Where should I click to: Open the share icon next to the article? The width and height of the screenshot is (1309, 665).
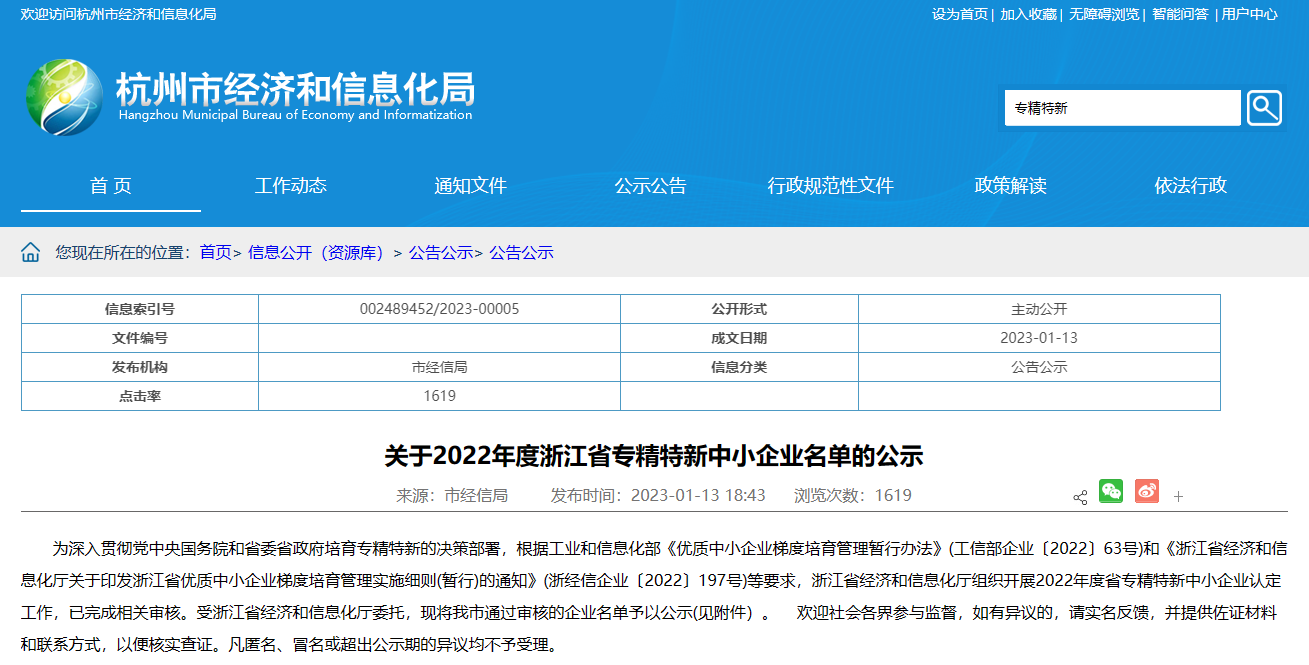coord(1078,496)
